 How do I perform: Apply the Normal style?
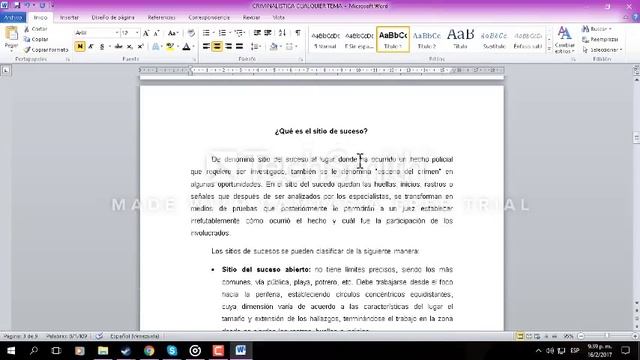tap(325, 40)
